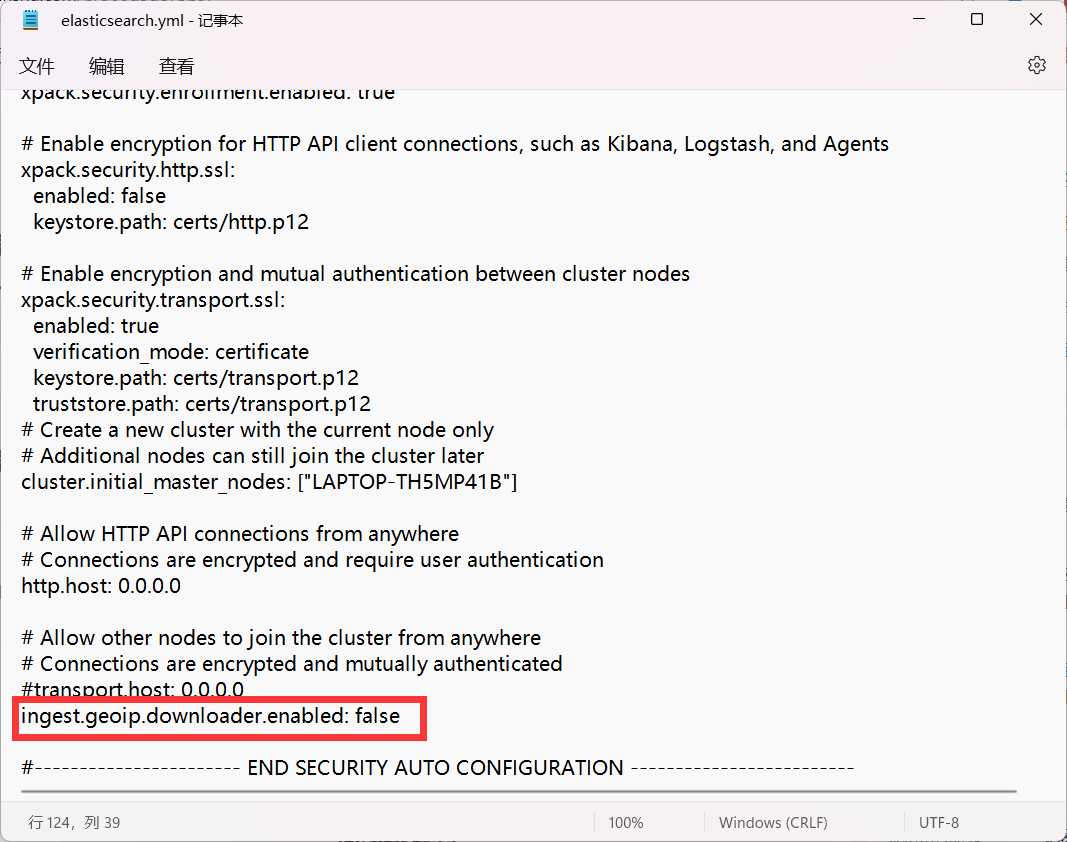The width and height of the screenshot is (1067, 842).
Task: Click the cluster.initial_master_nodes line
Action: [269, 482]
